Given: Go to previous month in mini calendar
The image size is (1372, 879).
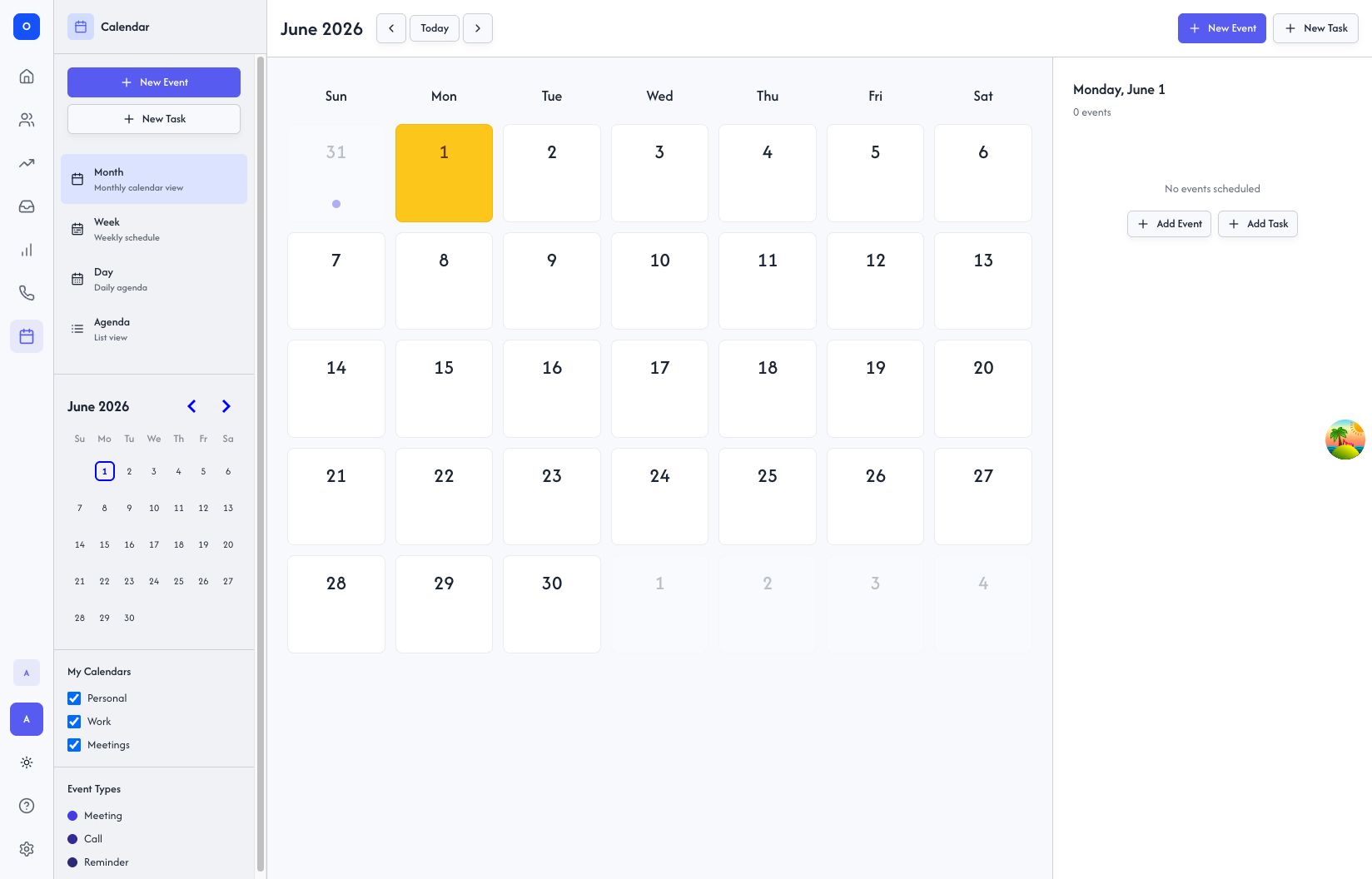Looking at the screenshot, I should click(x=191, y=406).
